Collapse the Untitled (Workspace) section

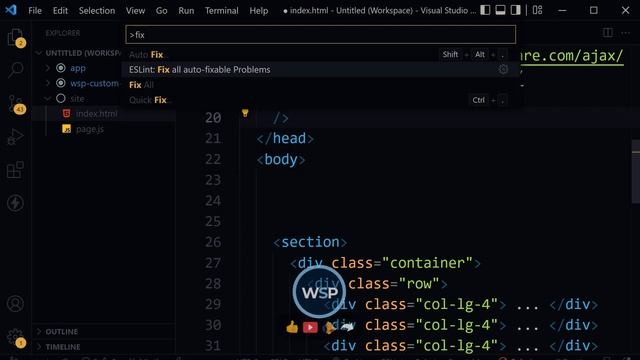pos(82,53)
